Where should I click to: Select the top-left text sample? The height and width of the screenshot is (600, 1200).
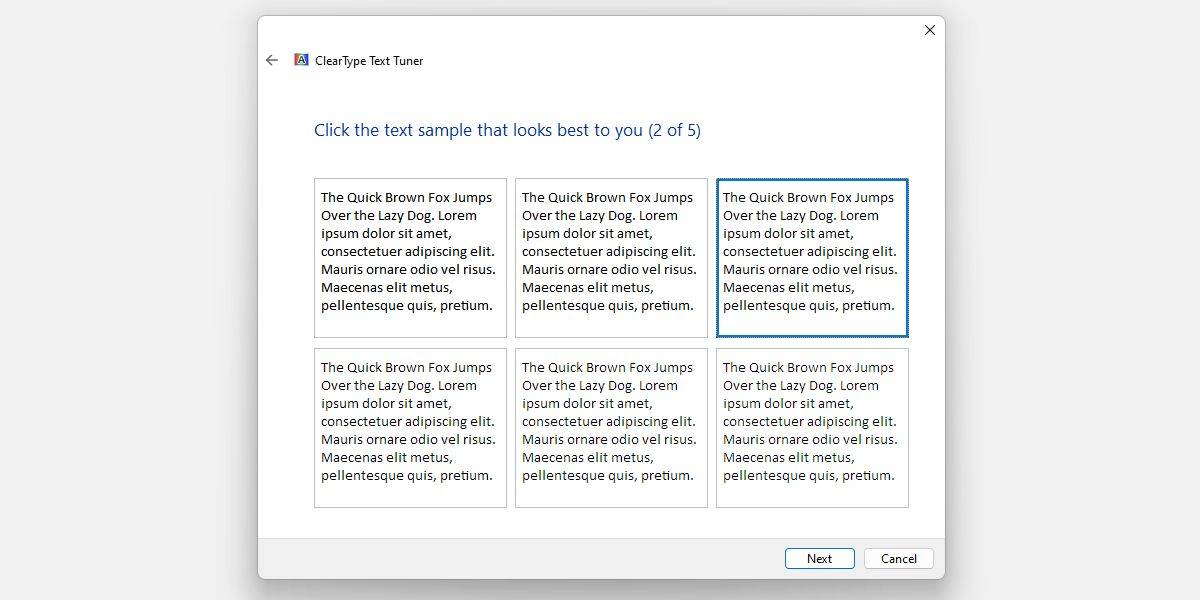(x=410, y=258)
